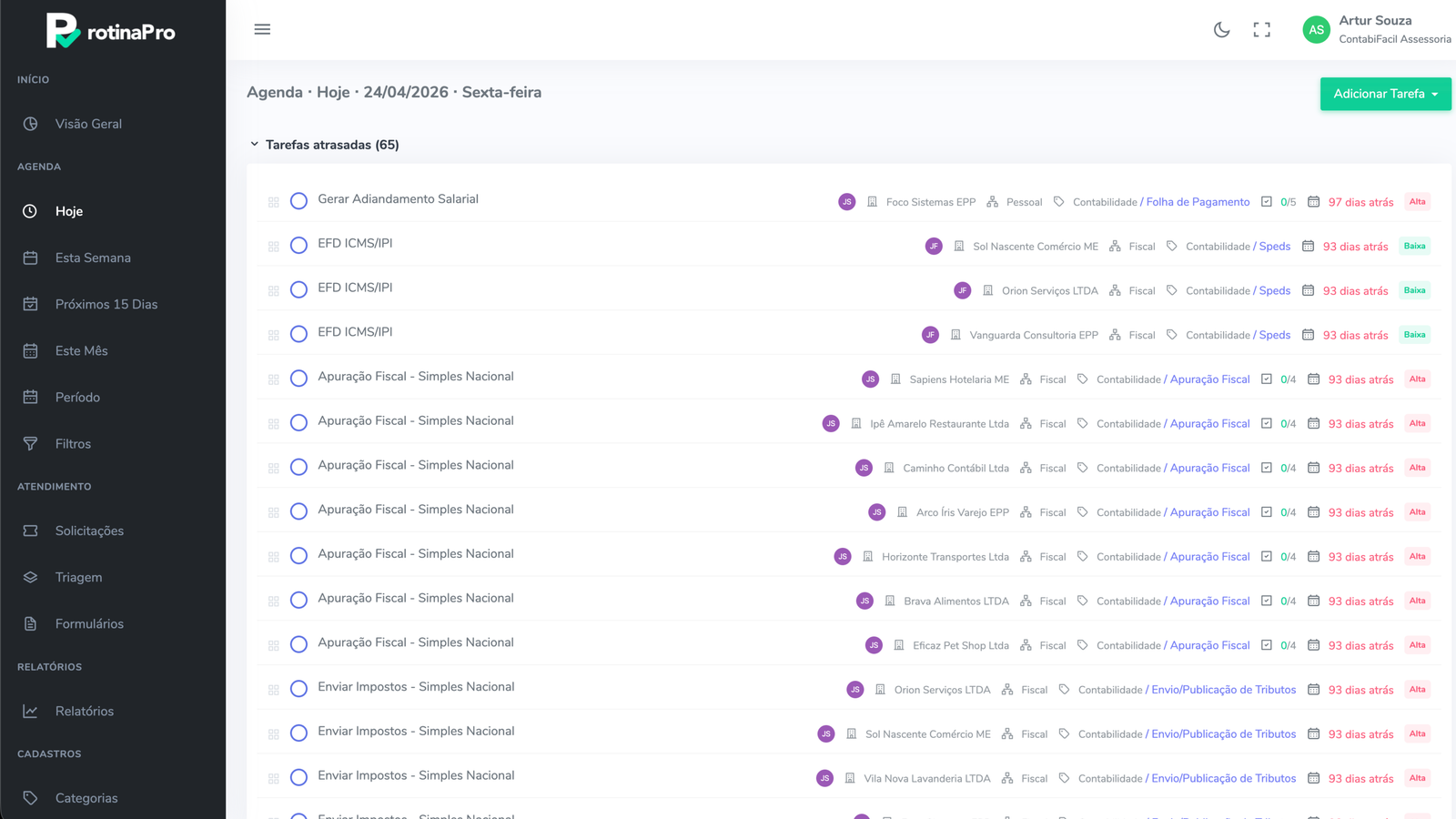Complete Apuração Fiscal task for Sapiens Hotelaria

point(298,379)
